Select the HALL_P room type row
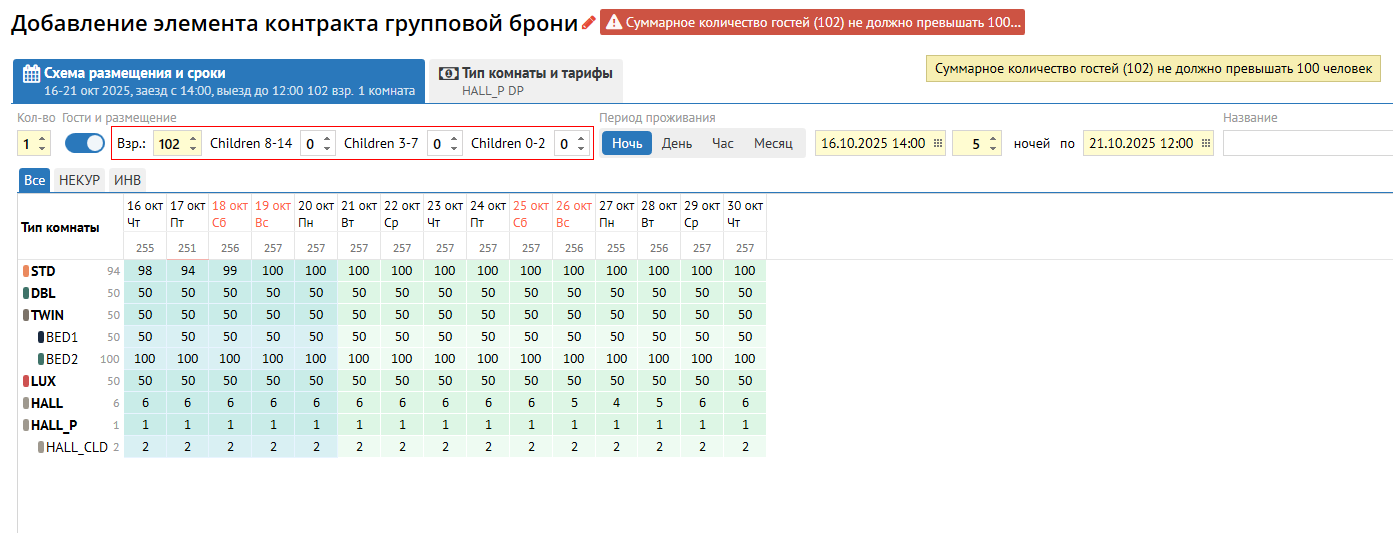The width and height of the screenshot is (1393, 533). (x=393, y=425)
